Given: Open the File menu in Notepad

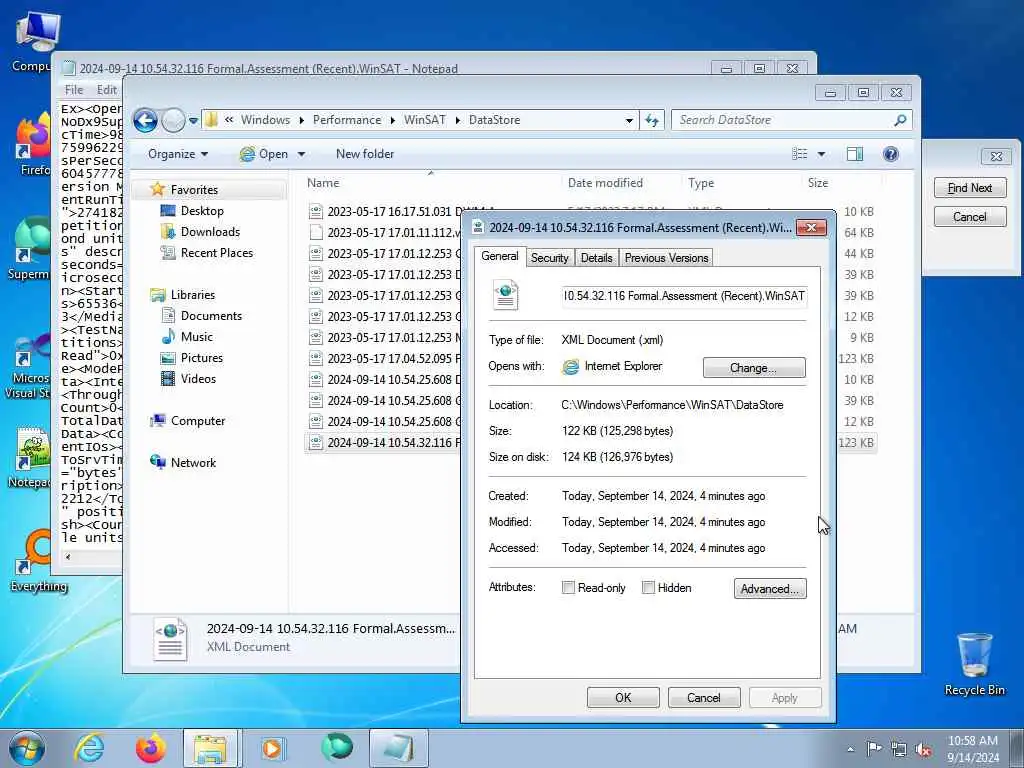Looking at the screenshot, I should (x=74, y=90).
